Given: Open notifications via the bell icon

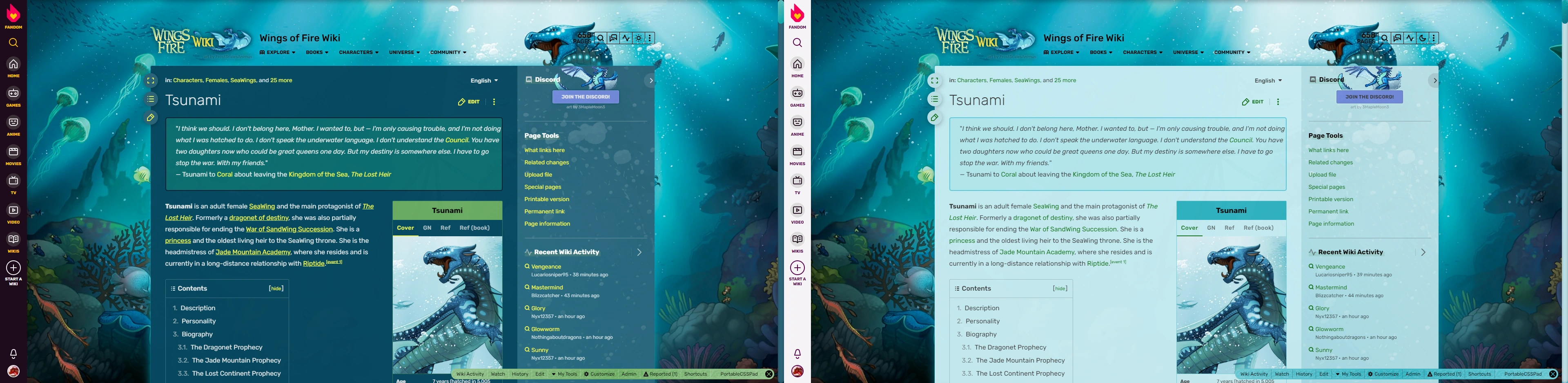Looking at the screenshot, I should pyautogui.click(x=13, y=353).
